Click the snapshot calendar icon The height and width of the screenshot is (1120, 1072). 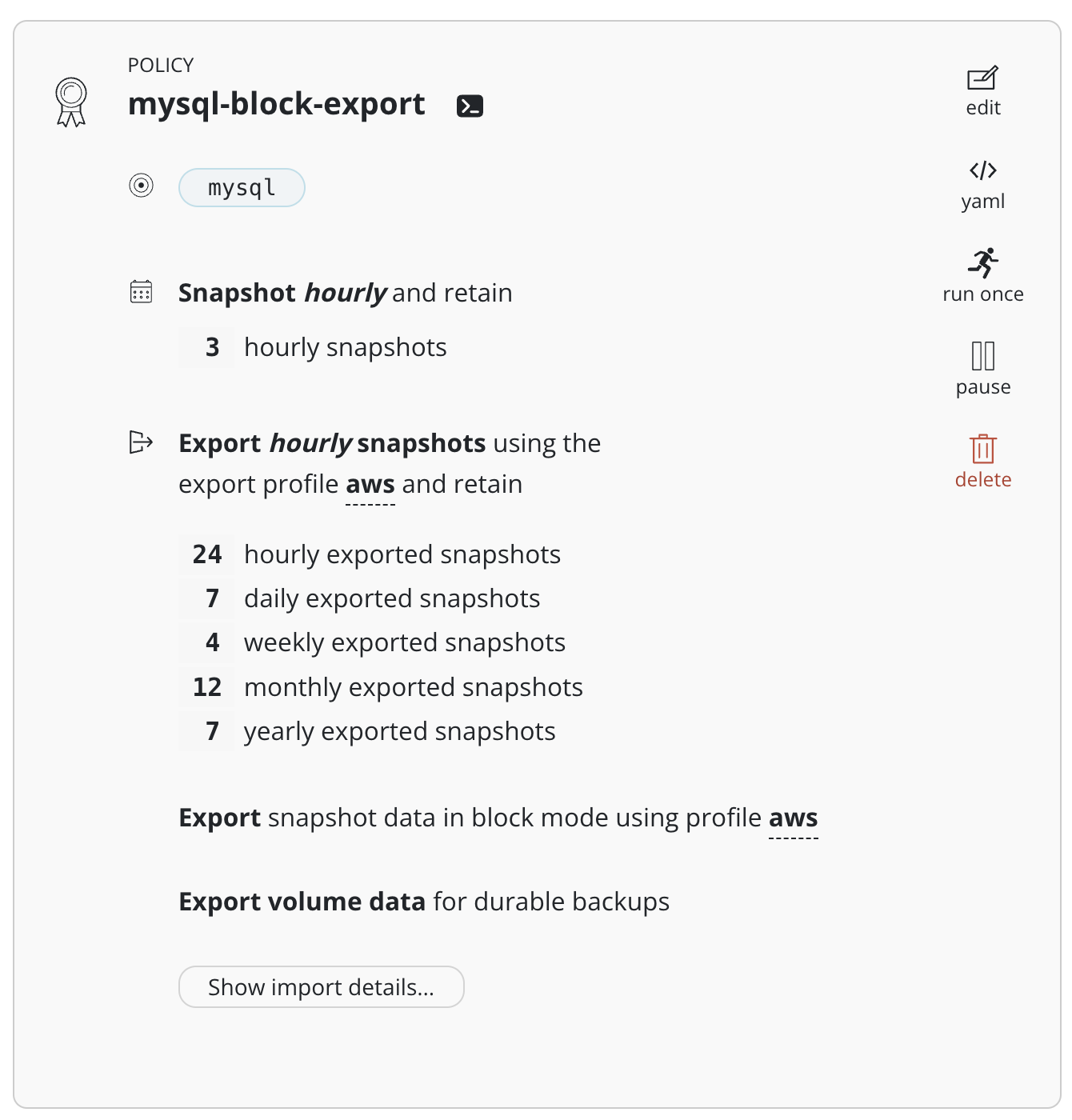tap(141, 292)
